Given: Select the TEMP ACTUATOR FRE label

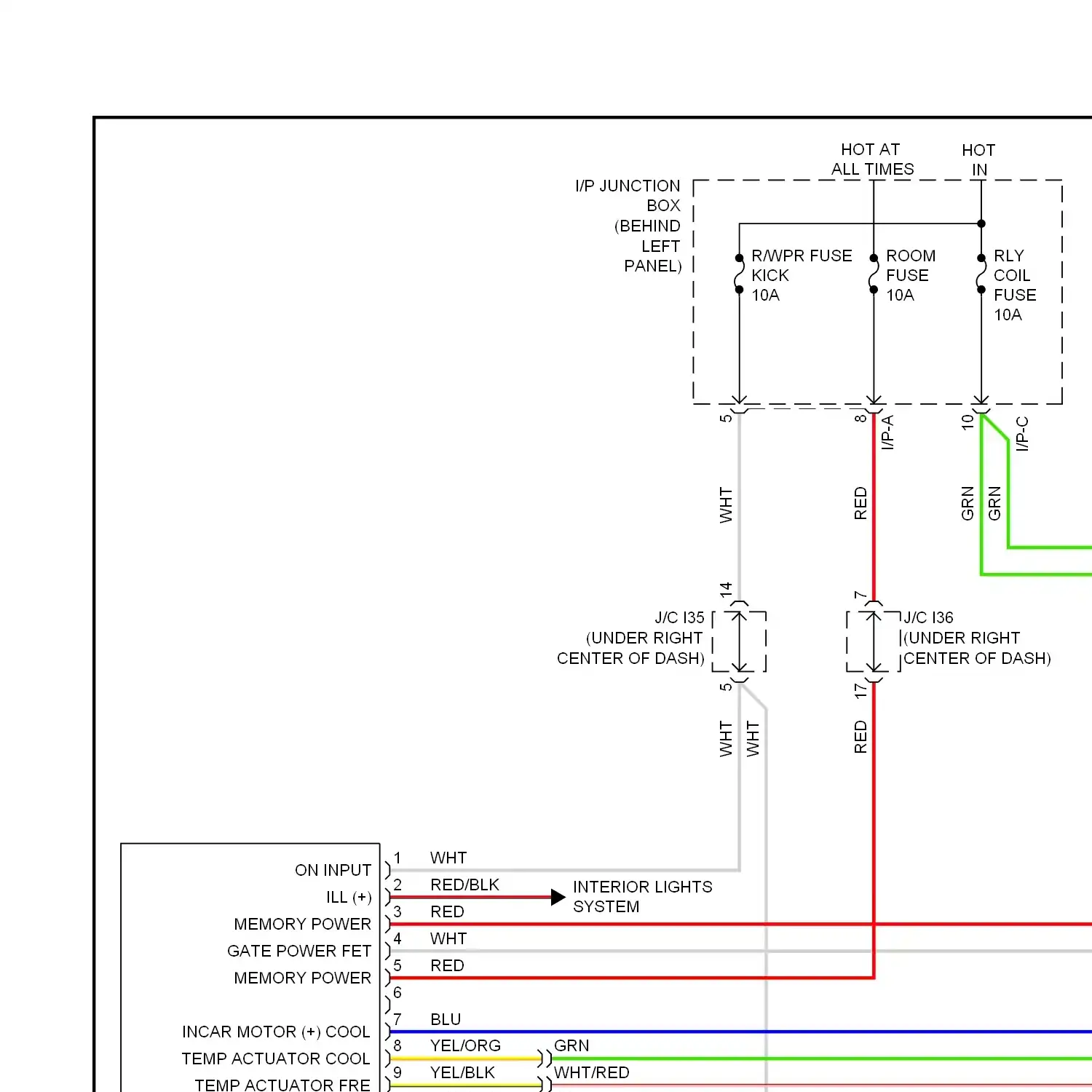Looking at the screenshot, I should click(x=282, y=1085).
